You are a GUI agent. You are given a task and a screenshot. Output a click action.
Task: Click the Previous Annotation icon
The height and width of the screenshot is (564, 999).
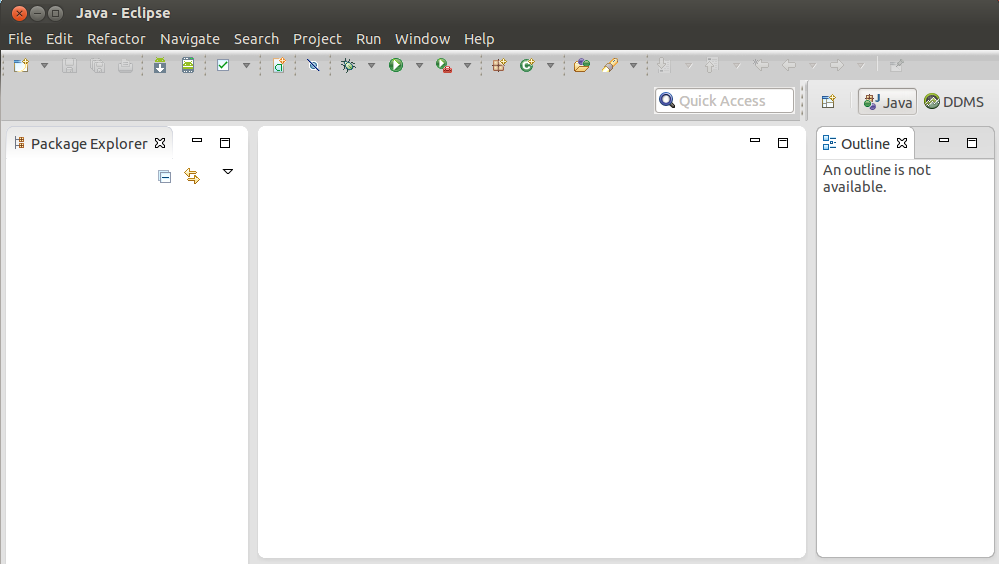click(712, 65)
